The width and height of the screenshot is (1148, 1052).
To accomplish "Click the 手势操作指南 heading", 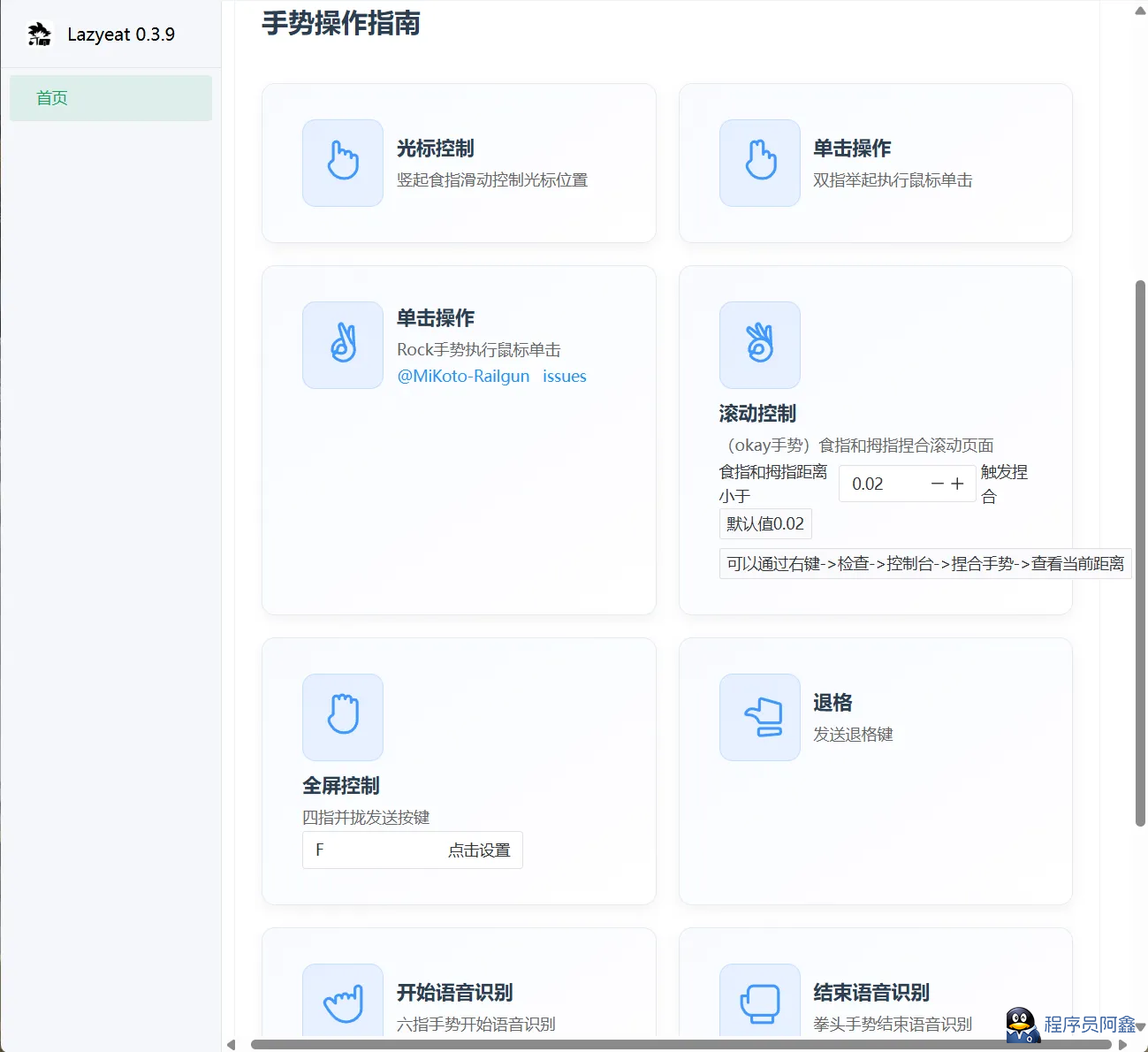I will pos(341,23).
